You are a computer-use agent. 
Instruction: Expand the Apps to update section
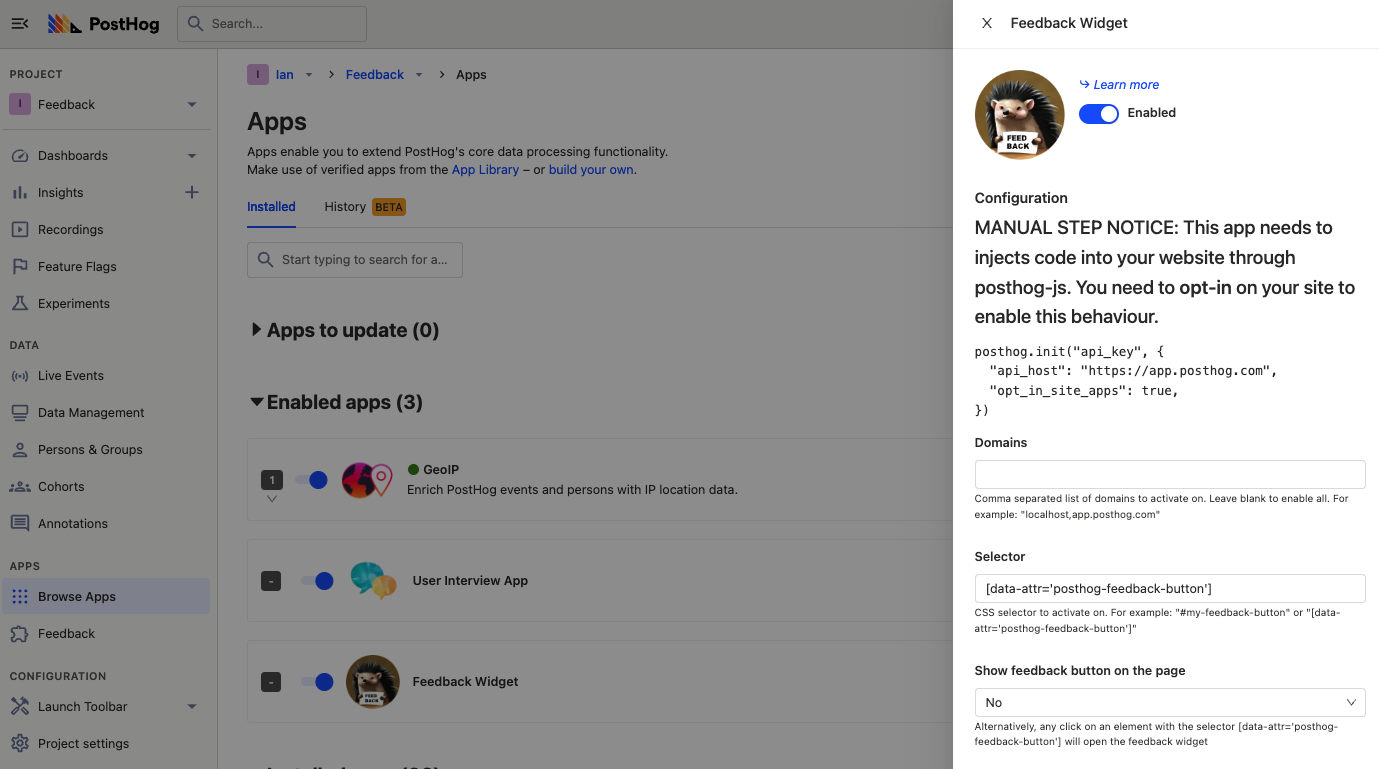point(257,330)
